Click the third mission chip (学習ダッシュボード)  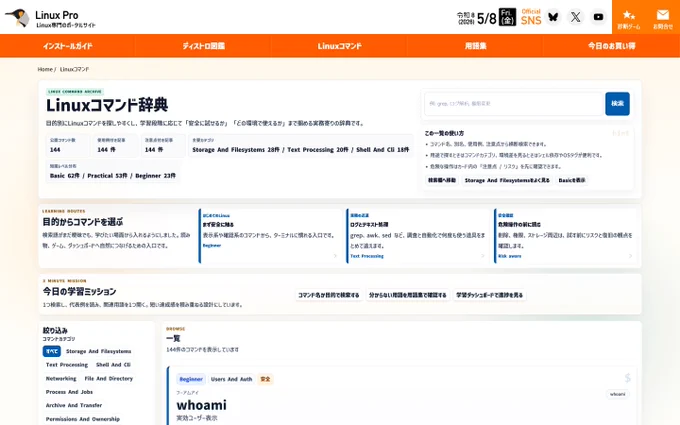[x=490, y=295]
